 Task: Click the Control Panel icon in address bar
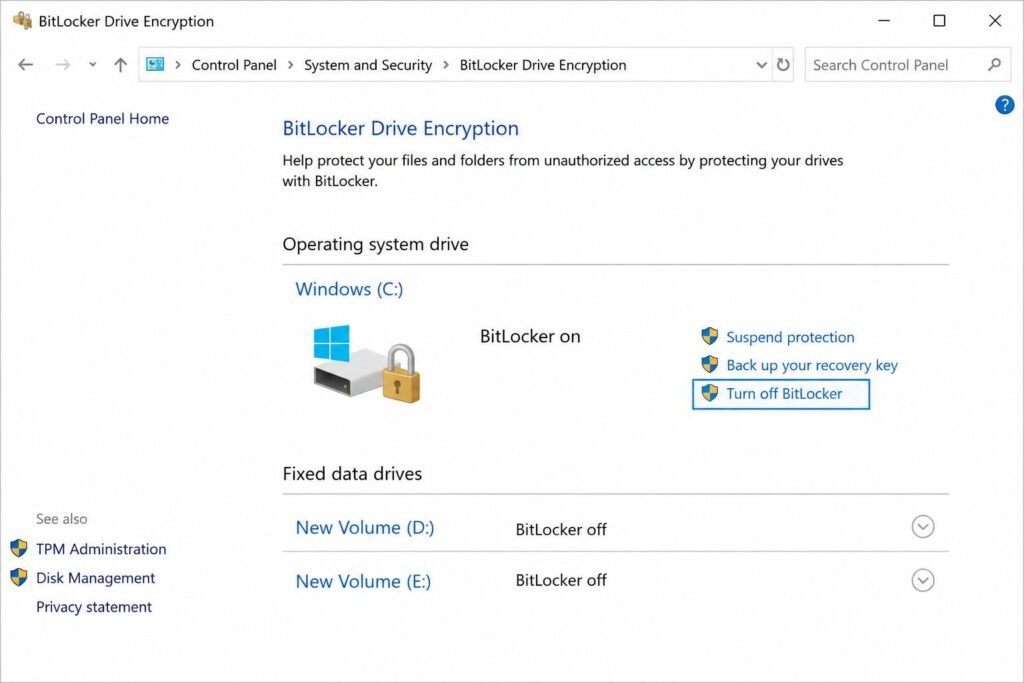click(155, 64)
